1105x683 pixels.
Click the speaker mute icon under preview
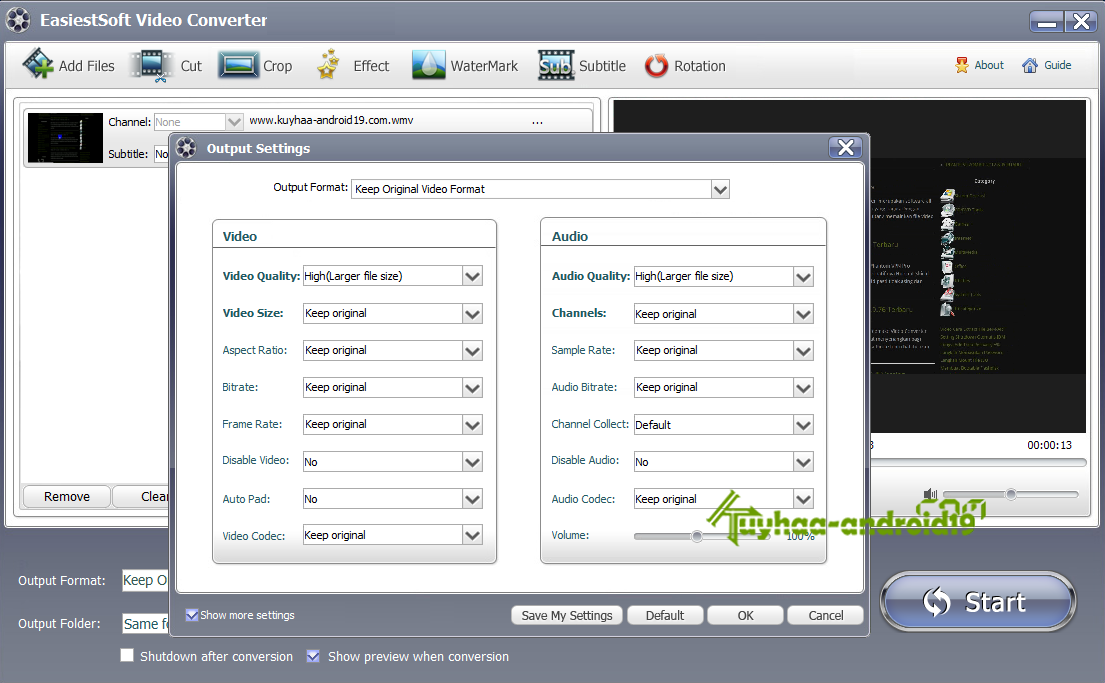tap(930, 495)
